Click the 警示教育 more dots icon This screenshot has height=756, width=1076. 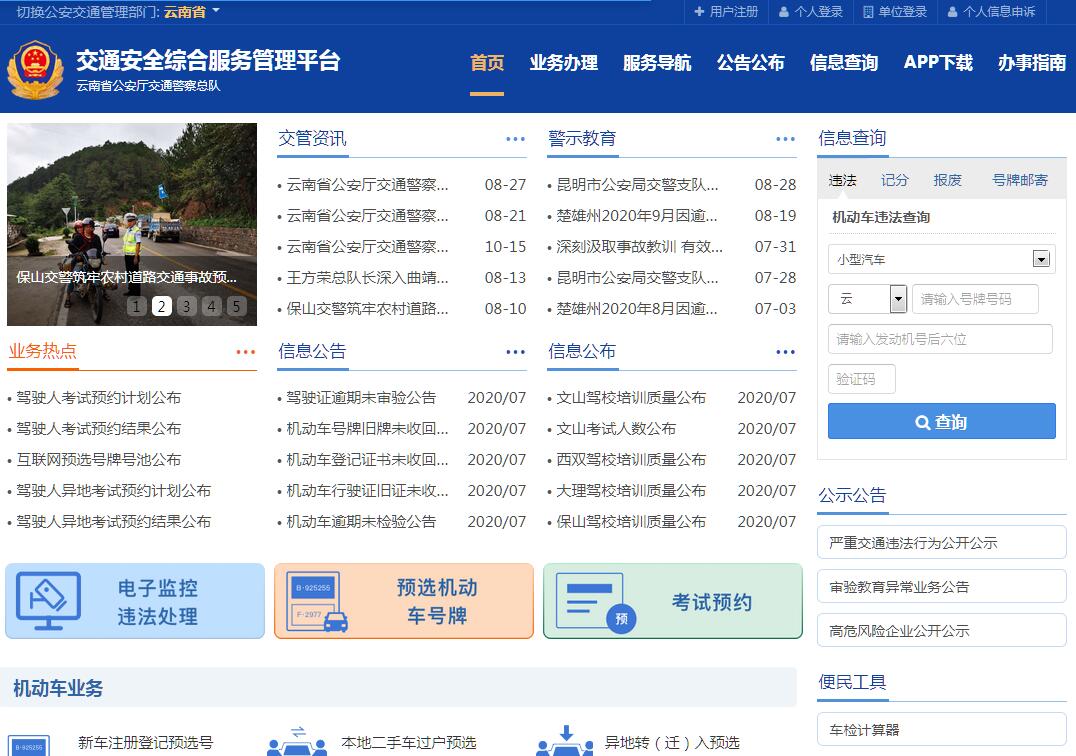(x=785, y=139)
